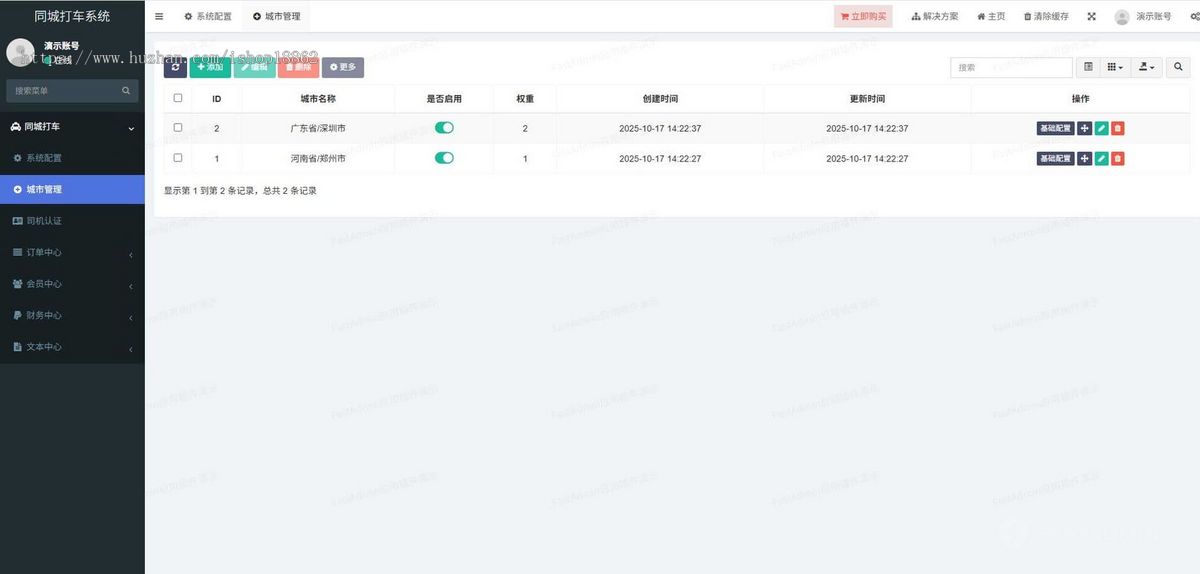Click the 删除 toolbar button

click(x=298, y=67)
